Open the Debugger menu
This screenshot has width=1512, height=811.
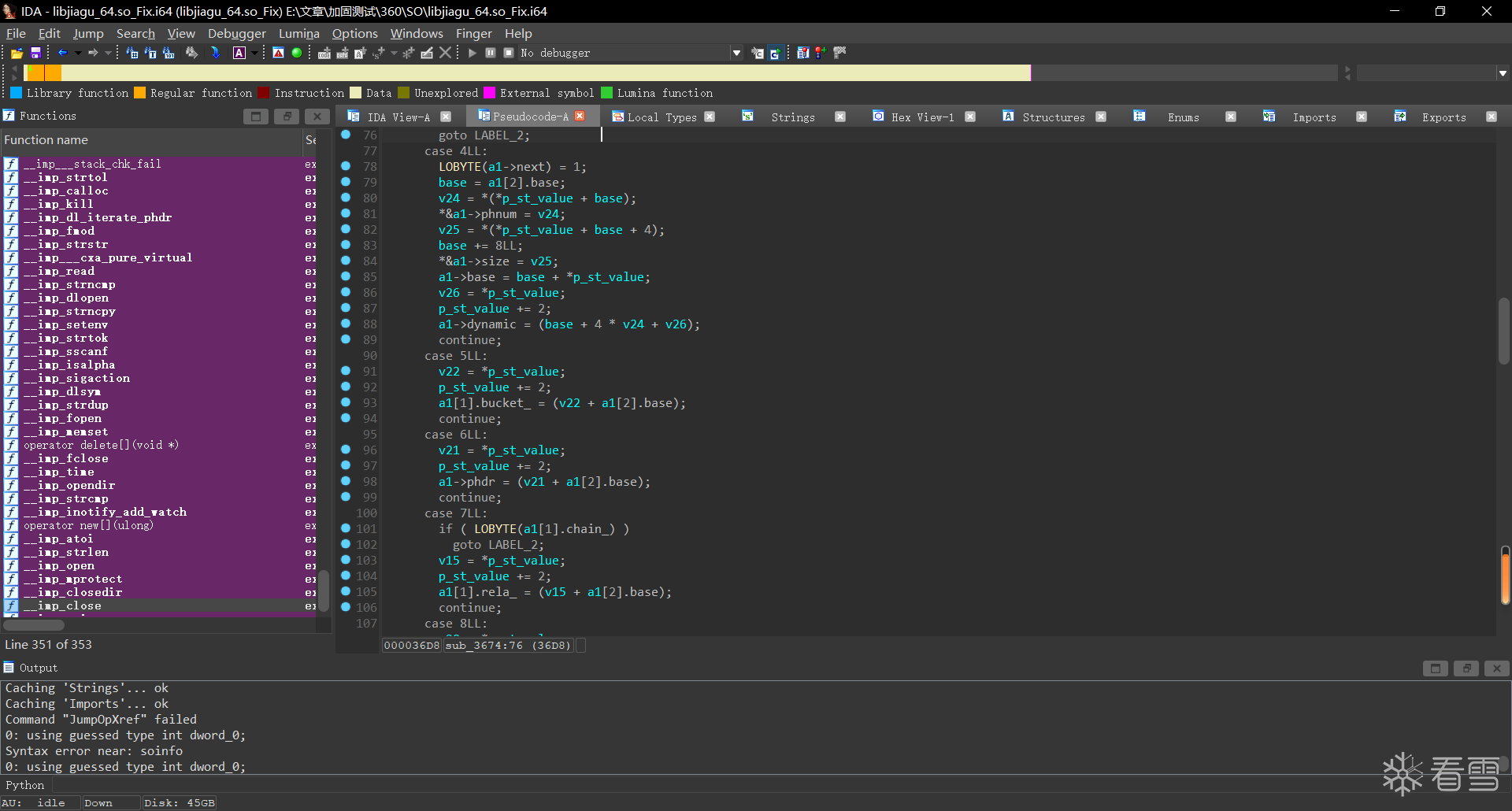[x=236, y=33]
